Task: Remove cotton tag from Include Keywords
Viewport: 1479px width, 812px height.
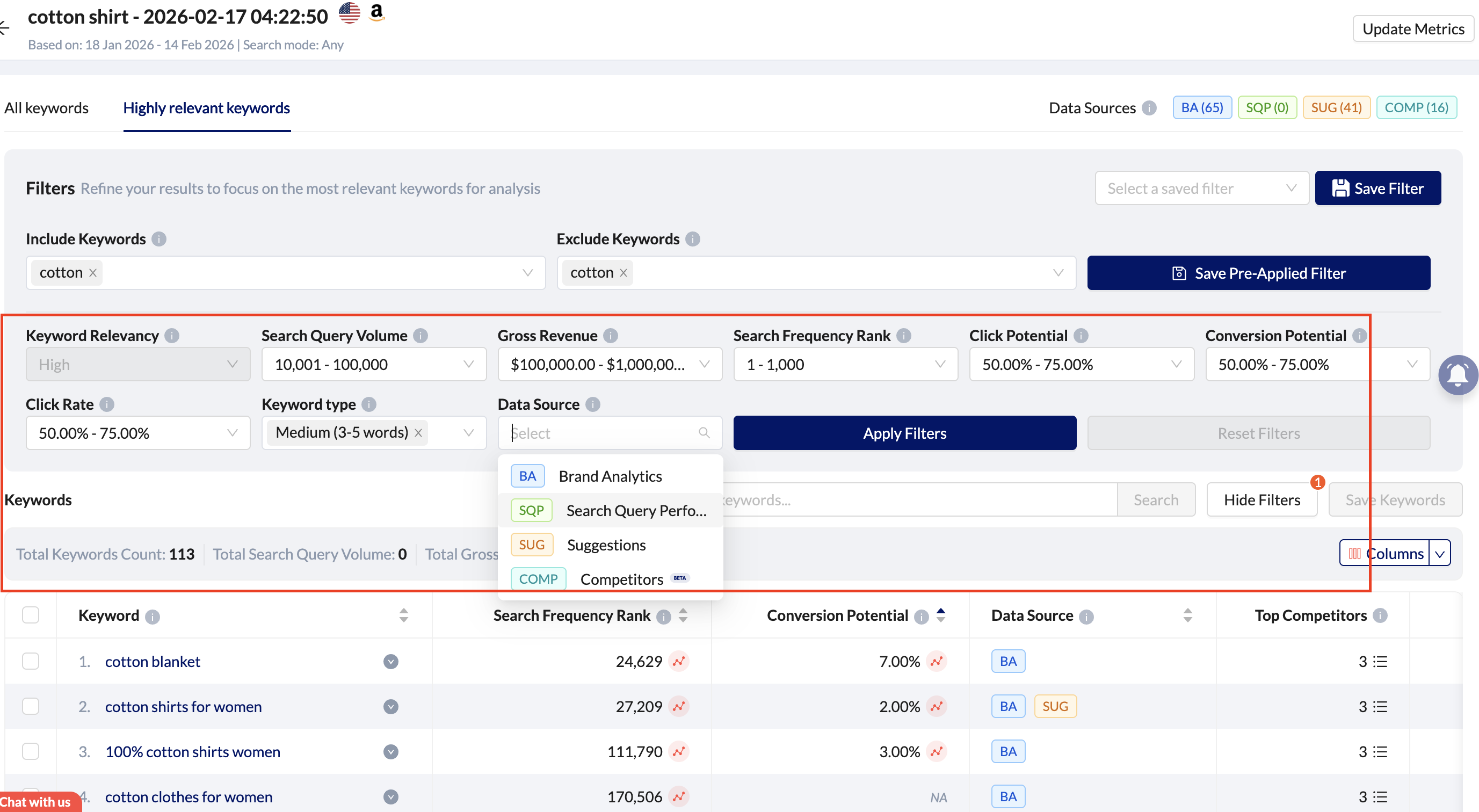Action: 92,273
